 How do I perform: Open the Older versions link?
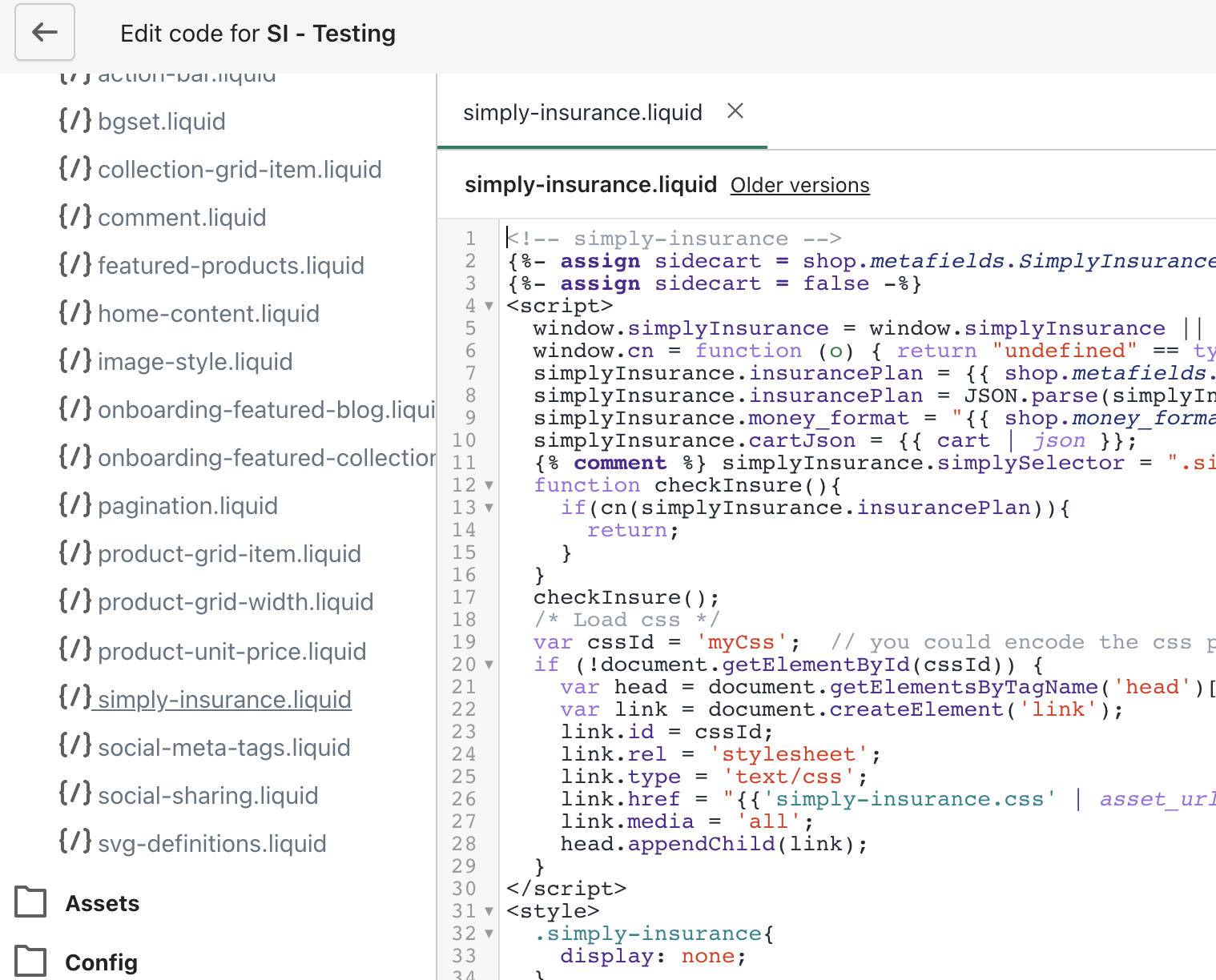(799, 185)
